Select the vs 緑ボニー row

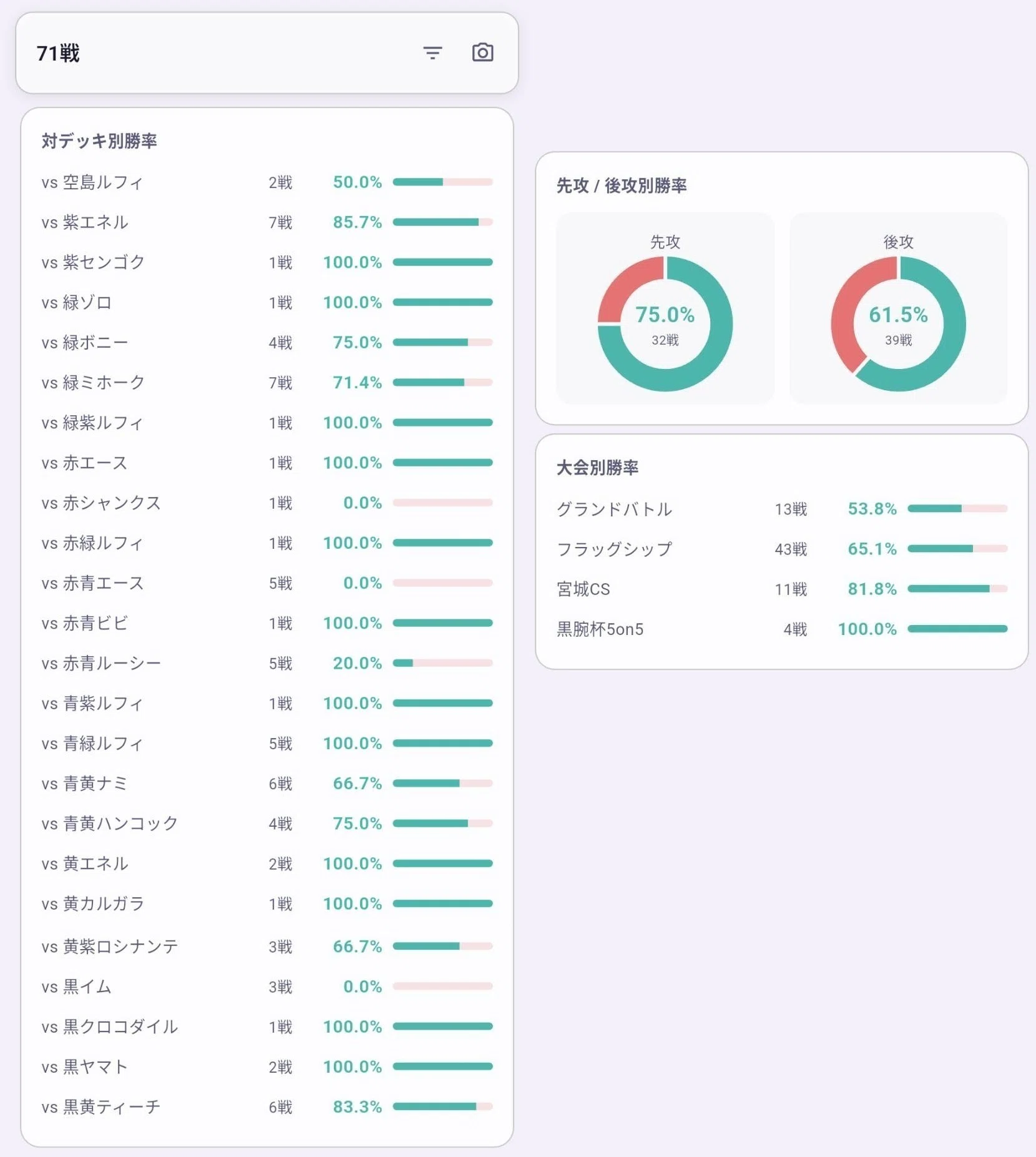(x=267, y=342)
